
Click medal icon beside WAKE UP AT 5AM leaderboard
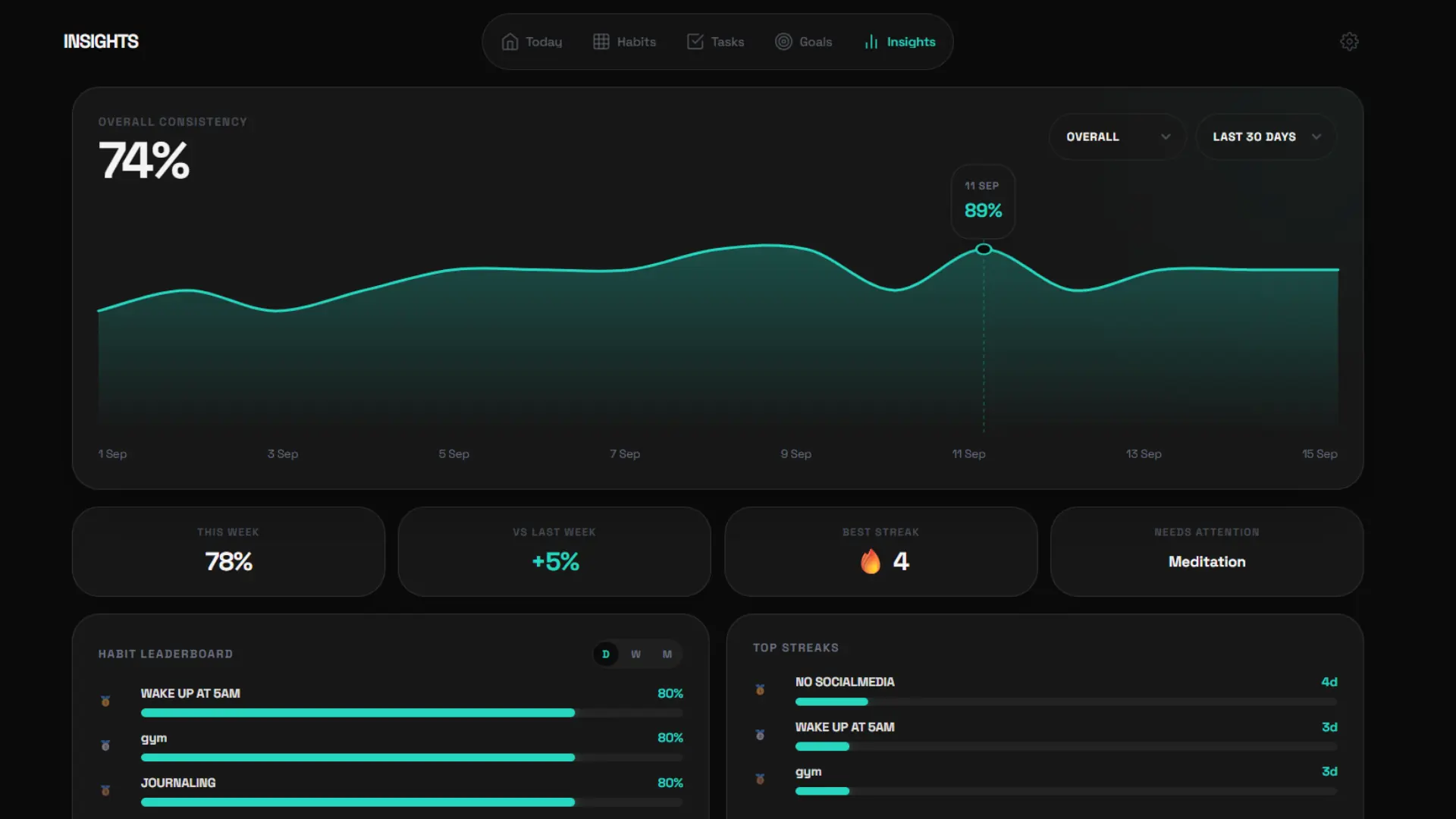click(105, 701)
